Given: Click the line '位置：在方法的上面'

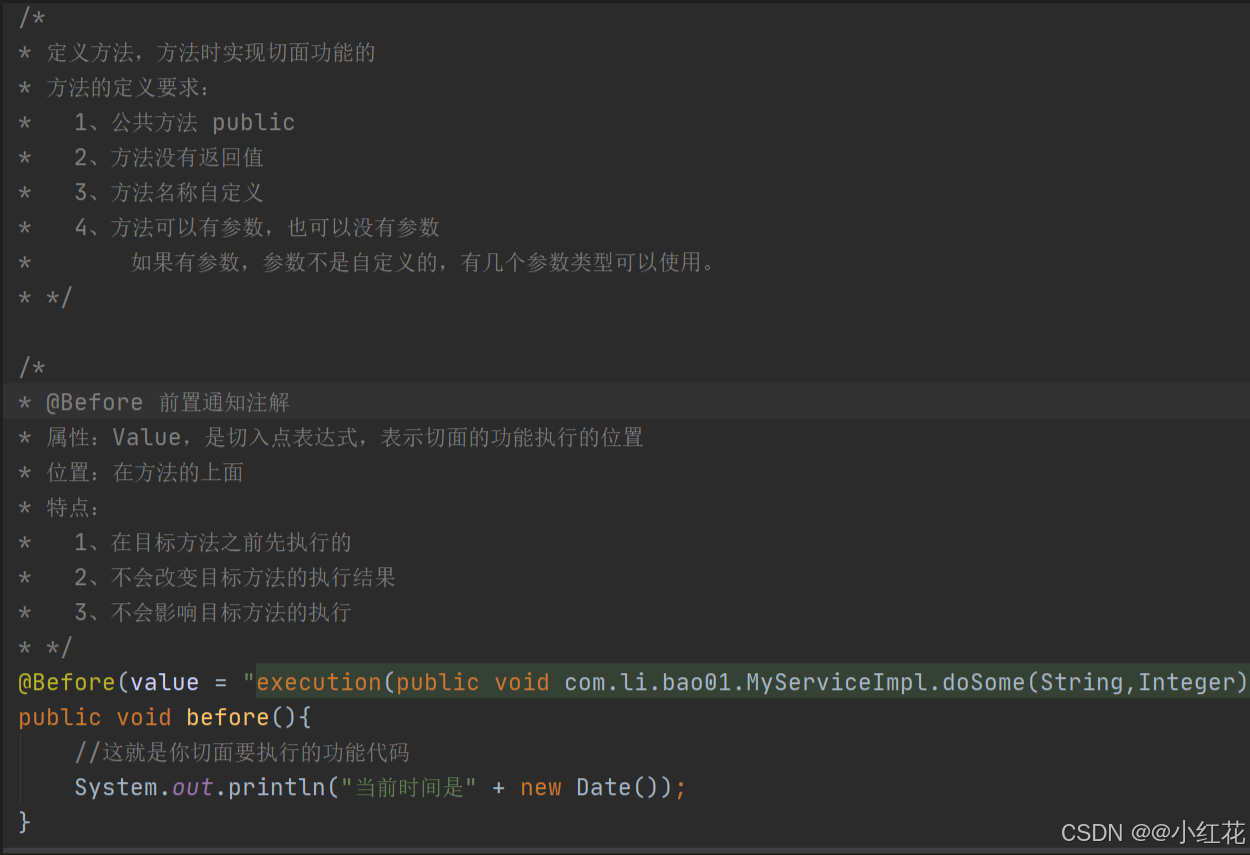Looking at the screenshot, I should point(145,472).
